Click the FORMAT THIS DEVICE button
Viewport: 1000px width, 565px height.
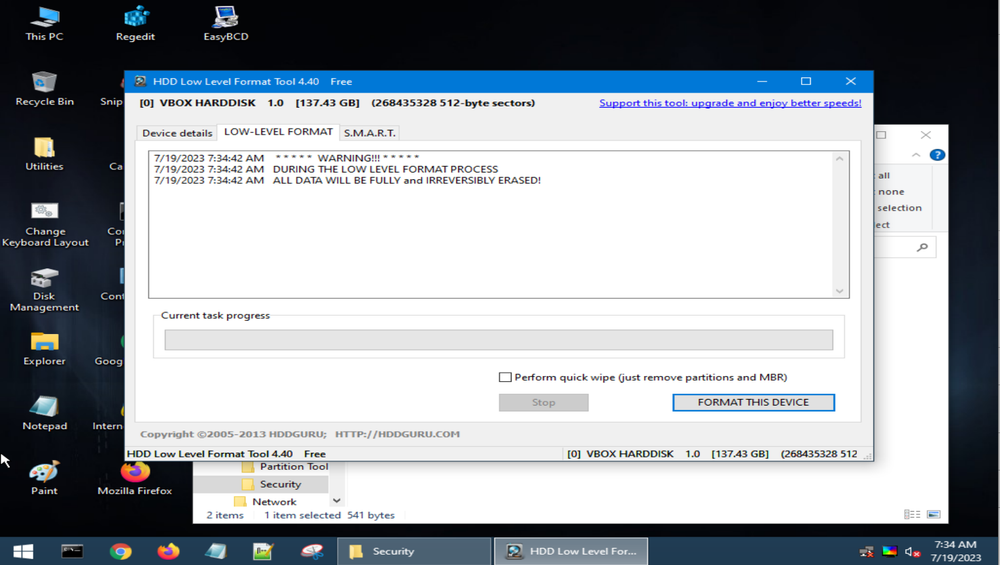[x=752, y=402]
